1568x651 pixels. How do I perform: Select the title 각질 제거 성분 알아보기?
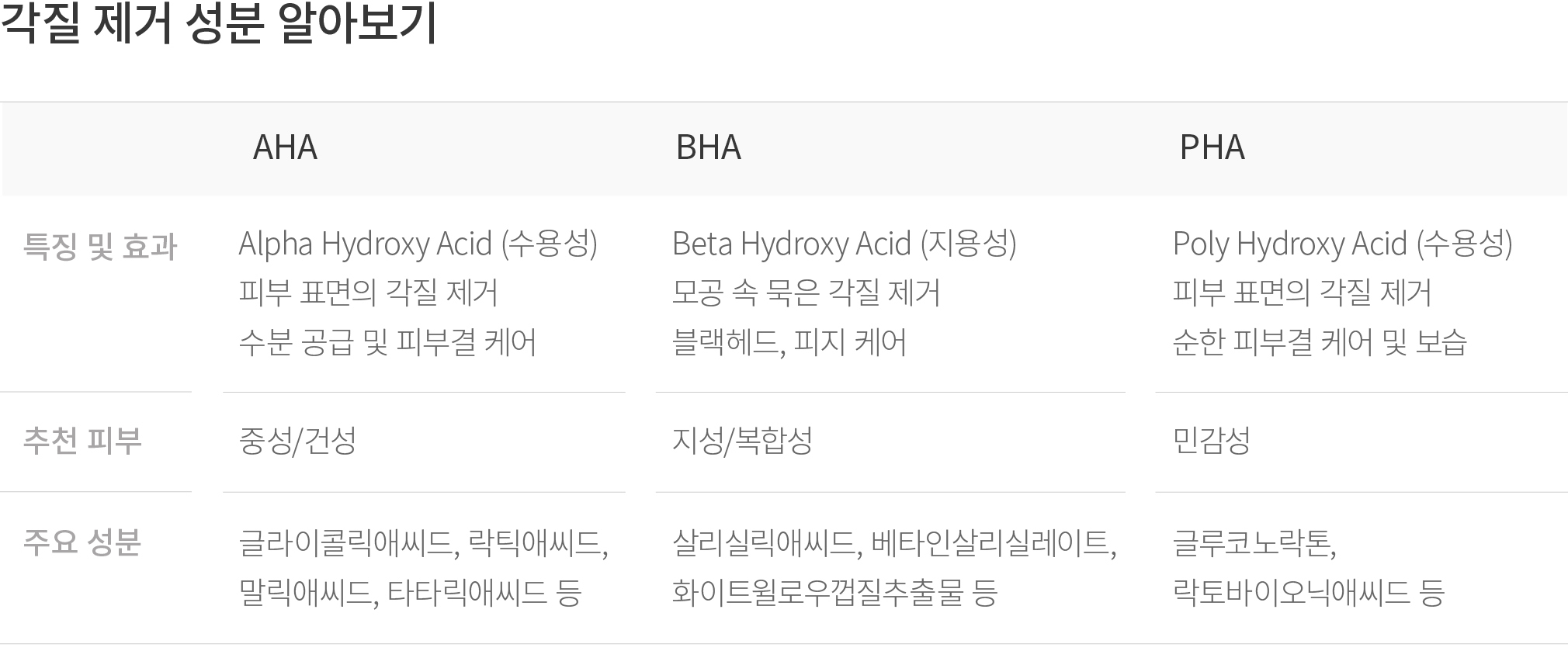219,23
